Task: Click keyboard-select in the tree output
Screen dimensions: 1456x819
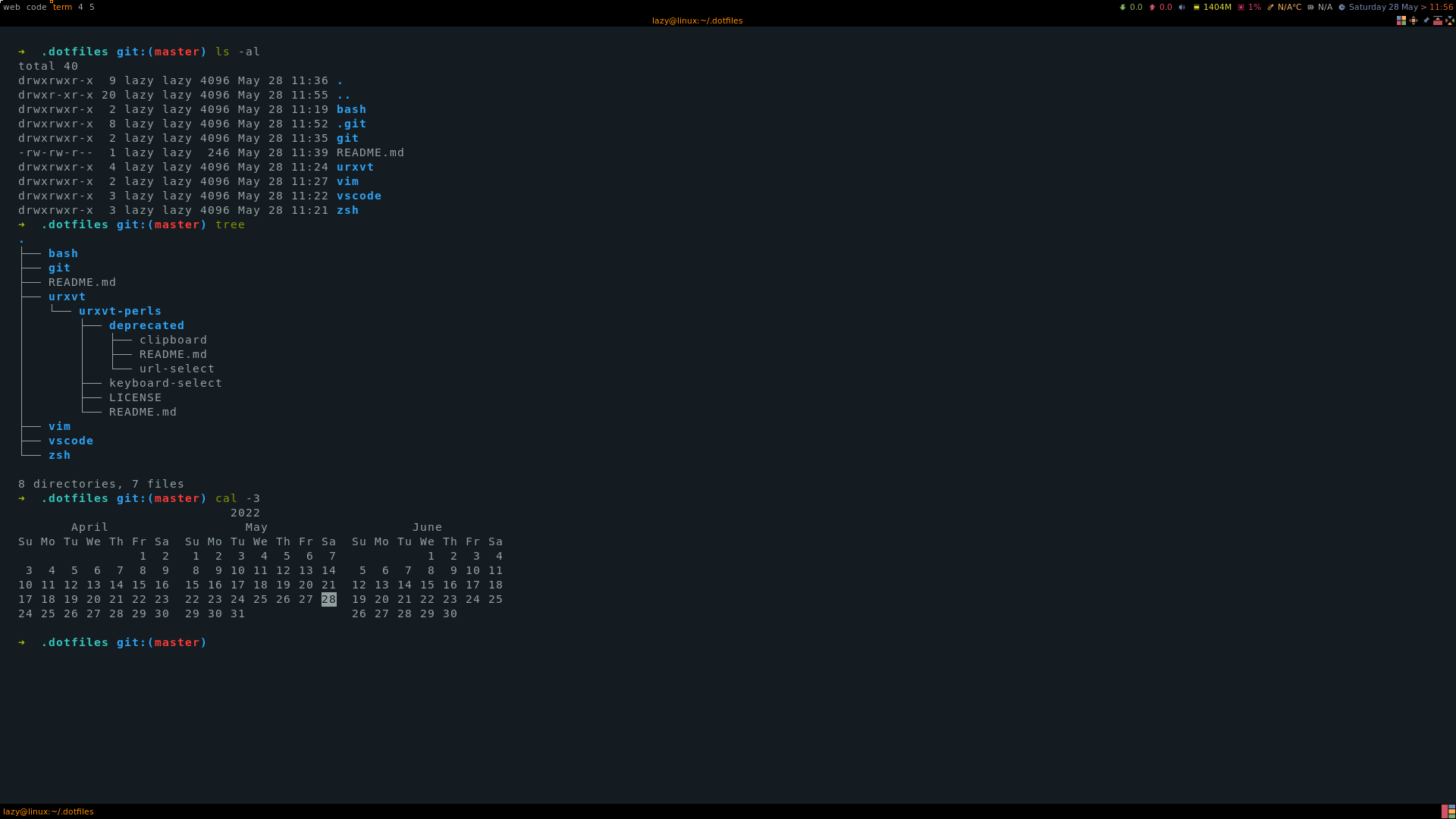Action: click(x=165, y=383)
